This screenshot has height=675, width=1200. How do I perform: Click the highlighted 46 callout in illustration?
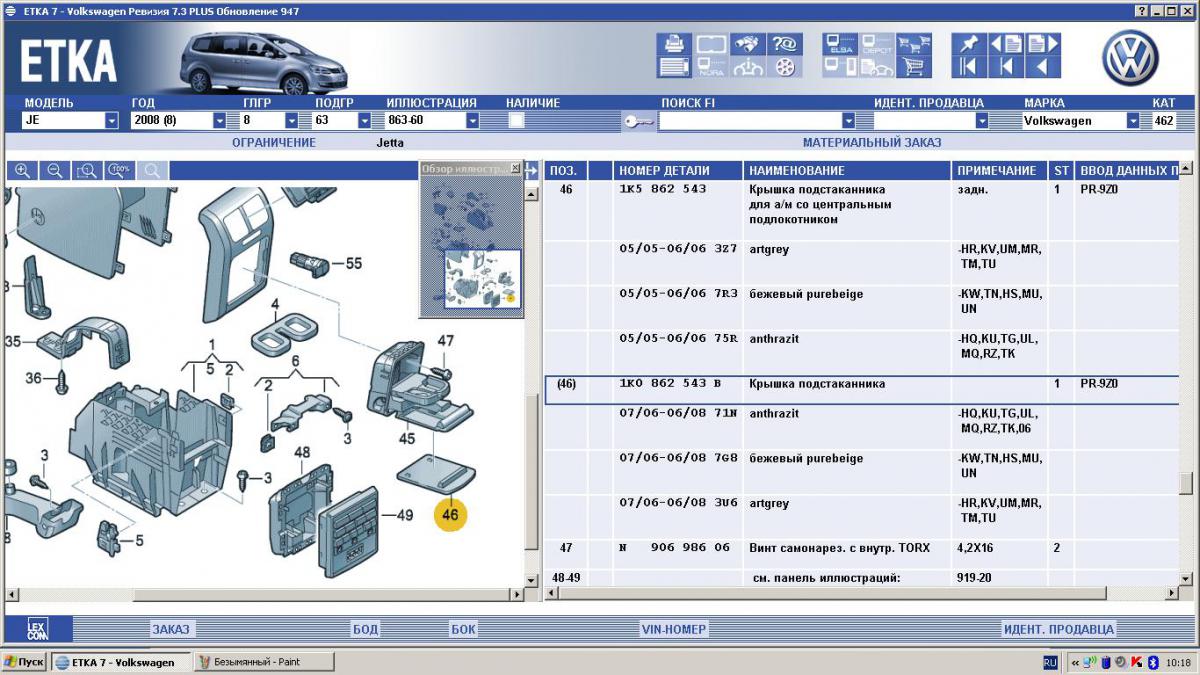click(x=450, y=515)
